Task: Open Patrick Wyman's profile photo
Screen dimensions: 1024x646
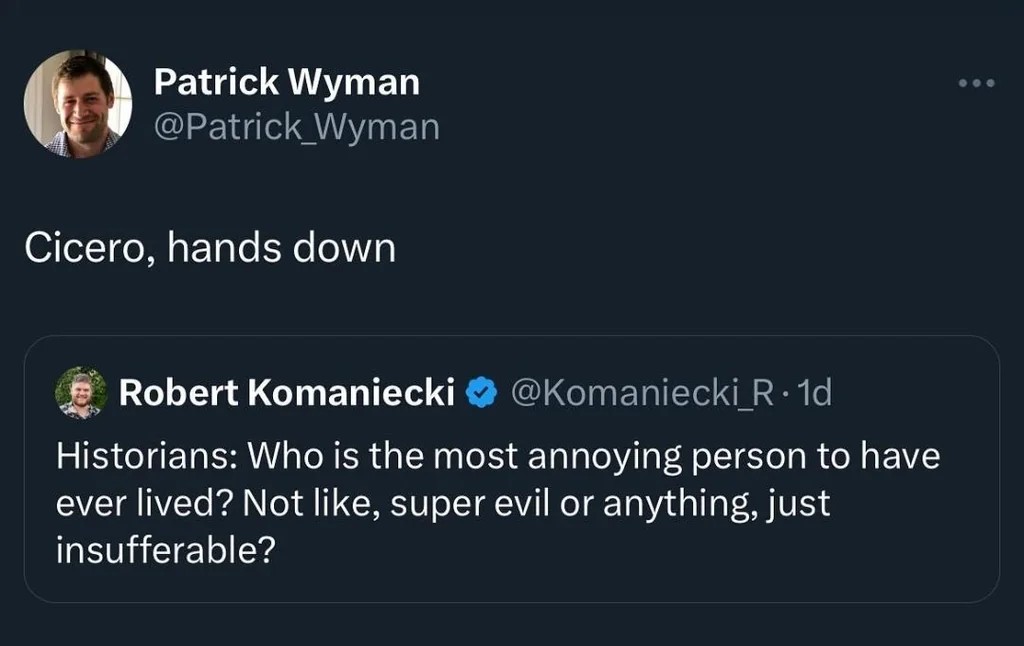Action: [x=78, y=104]
